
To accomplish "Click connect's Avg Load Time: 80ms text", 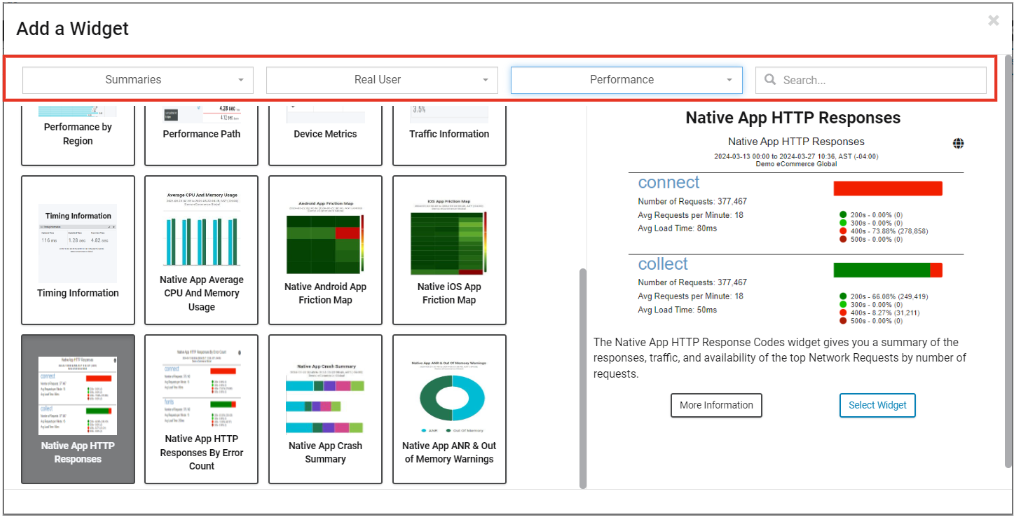I will point(677,229).
